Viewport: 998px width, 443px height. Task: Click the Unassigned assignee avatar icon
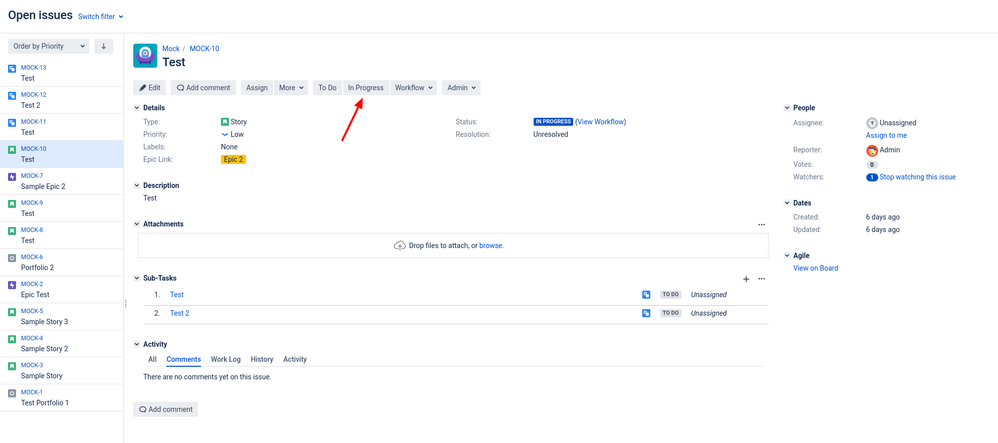pyautogui.click(x=872, y=123)
